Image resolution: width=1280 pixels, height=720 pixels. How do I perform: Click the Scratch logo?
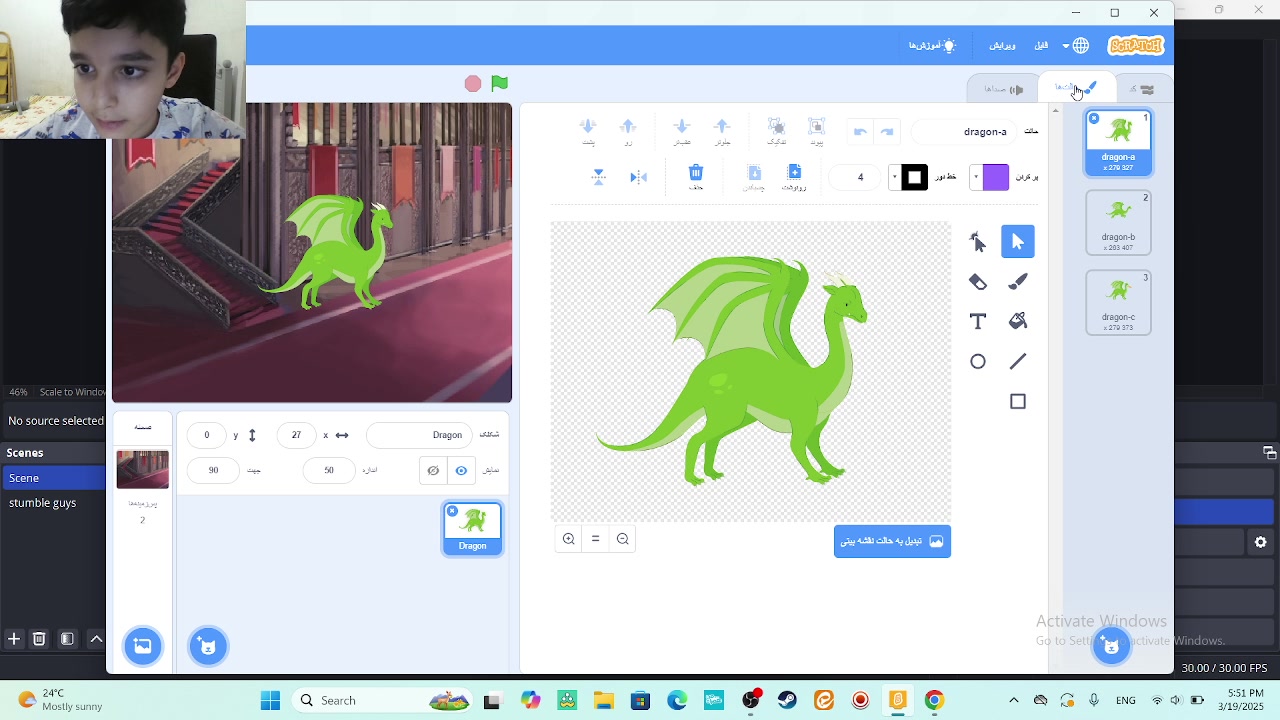[x=1136, y=46]
